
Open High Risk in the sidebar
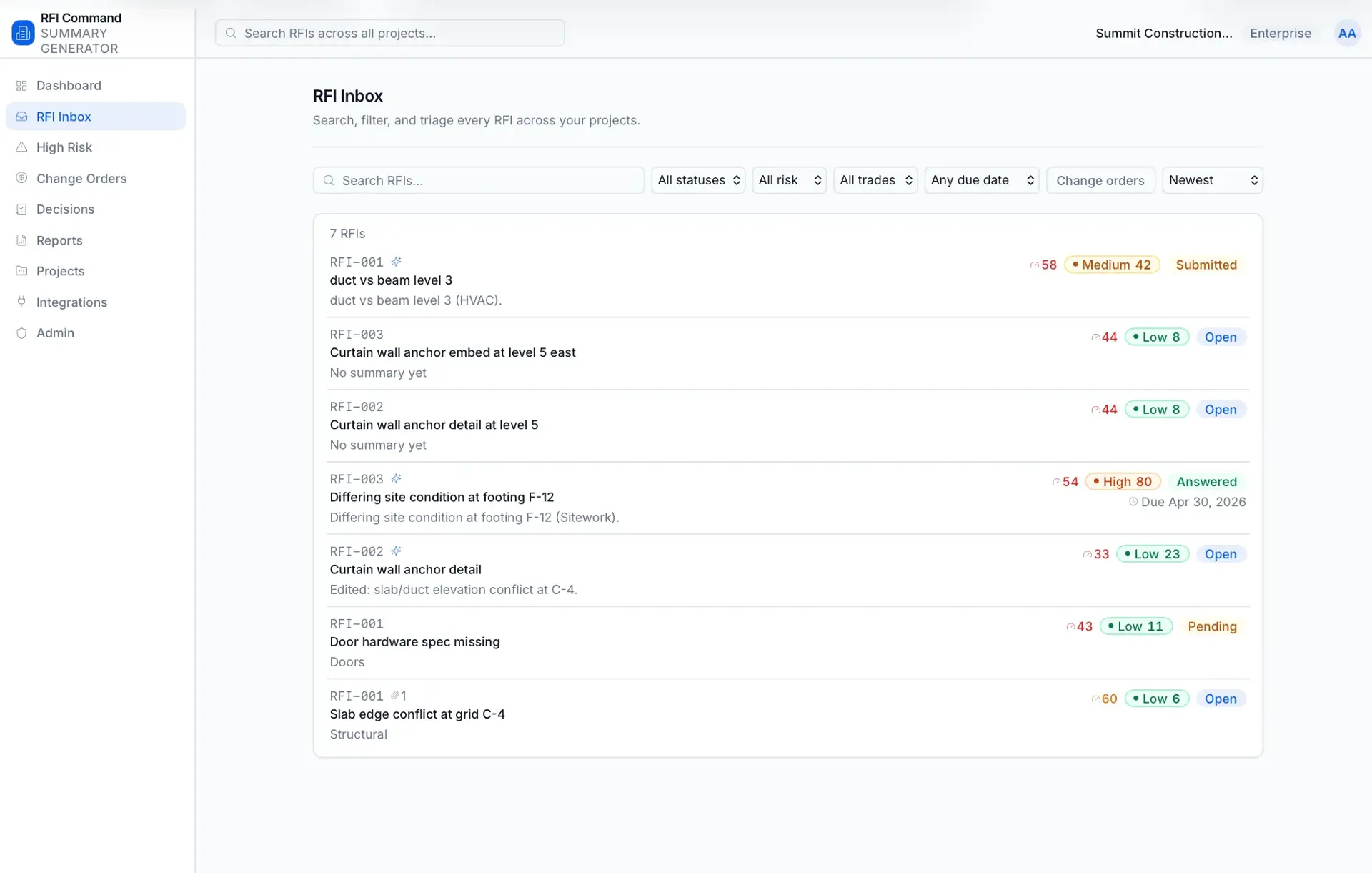(x=95, y=147)
